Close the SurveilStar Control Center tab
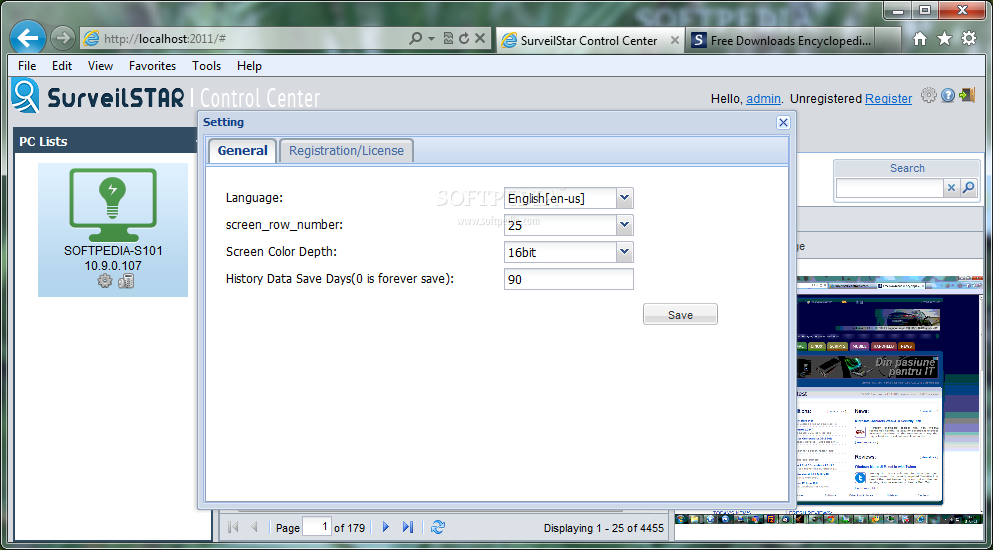Image resolution: width=993 pixels, height=550 pixels. click(674, 41)
